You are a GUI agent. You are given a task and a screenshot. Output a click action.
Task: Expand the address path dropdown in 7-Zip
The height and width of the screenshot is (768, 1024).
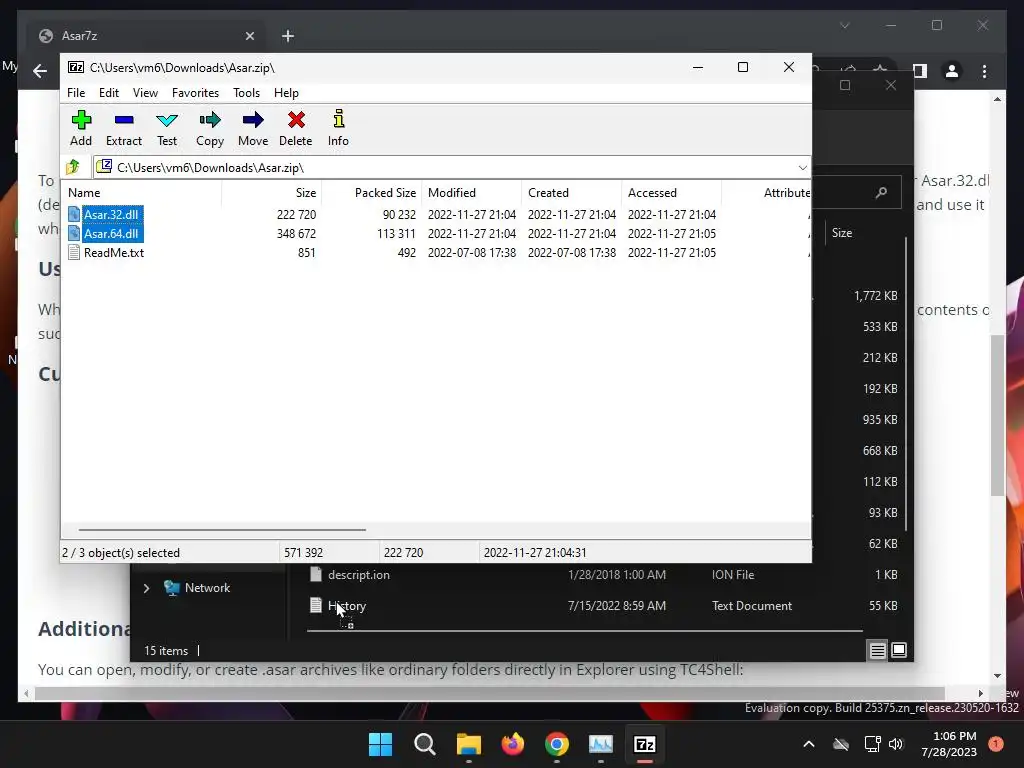tap(803, 168)
